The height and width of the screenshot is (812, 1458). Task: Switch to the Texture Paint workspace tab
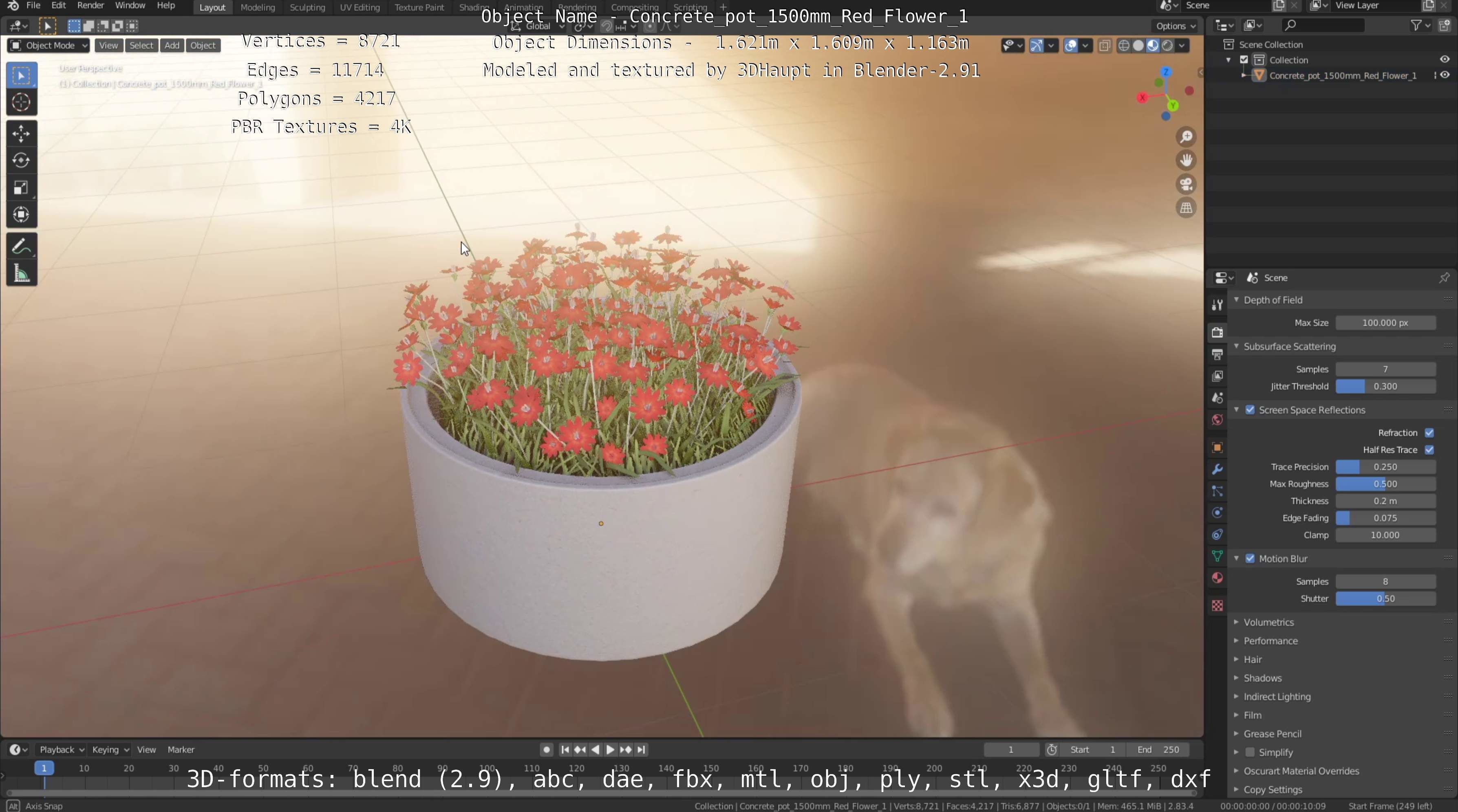click(419, 7)
